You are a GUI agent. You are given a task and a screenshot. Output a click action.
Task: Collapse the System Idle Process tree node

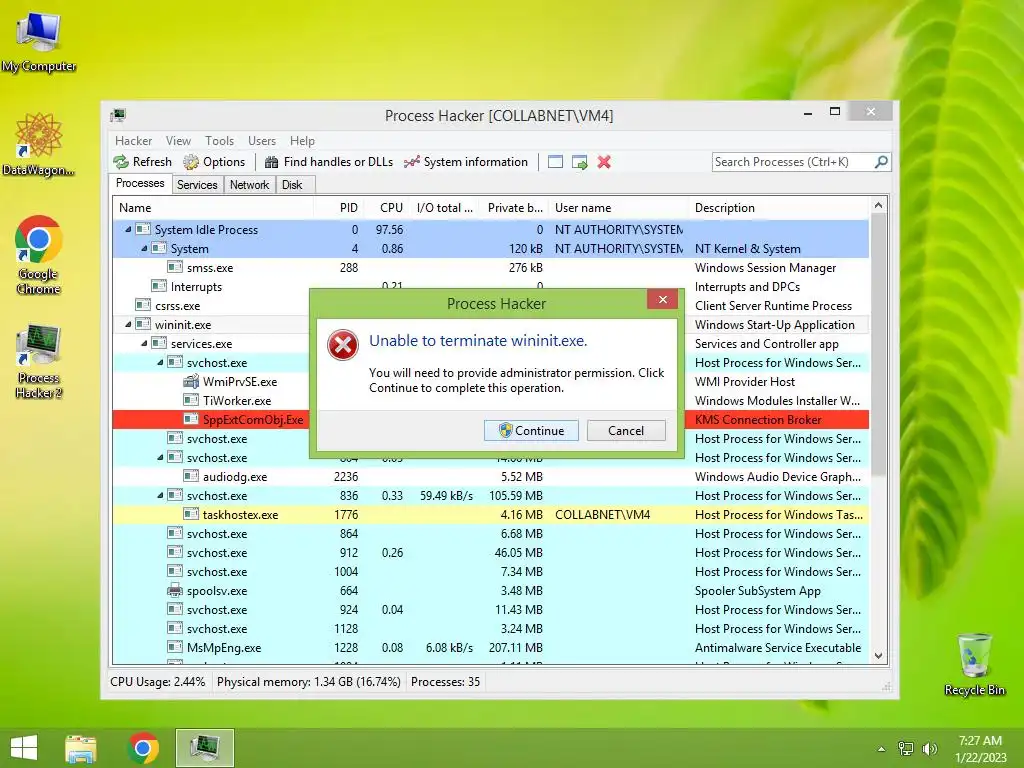[x=128, y=229]
